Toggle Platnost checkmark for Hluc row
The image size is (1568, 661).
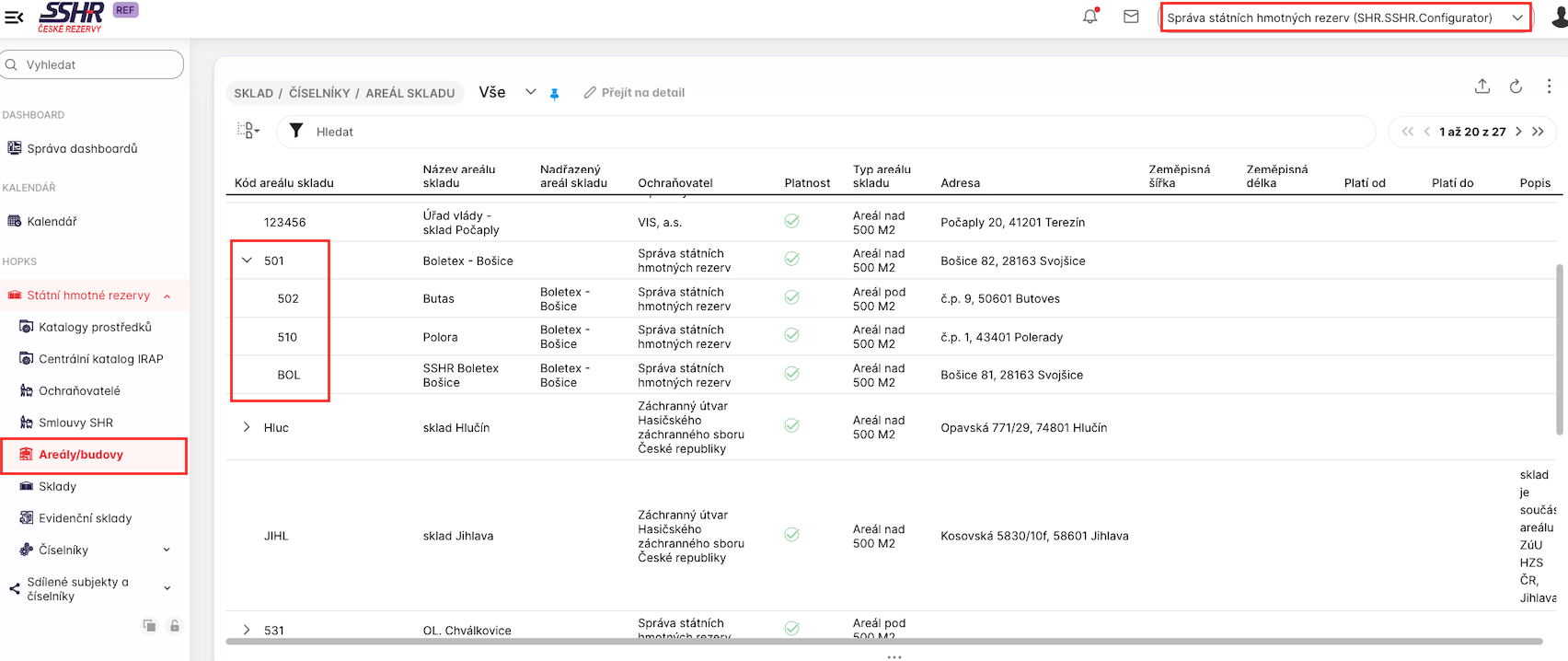pyautogui.click(x=791, y=426)
